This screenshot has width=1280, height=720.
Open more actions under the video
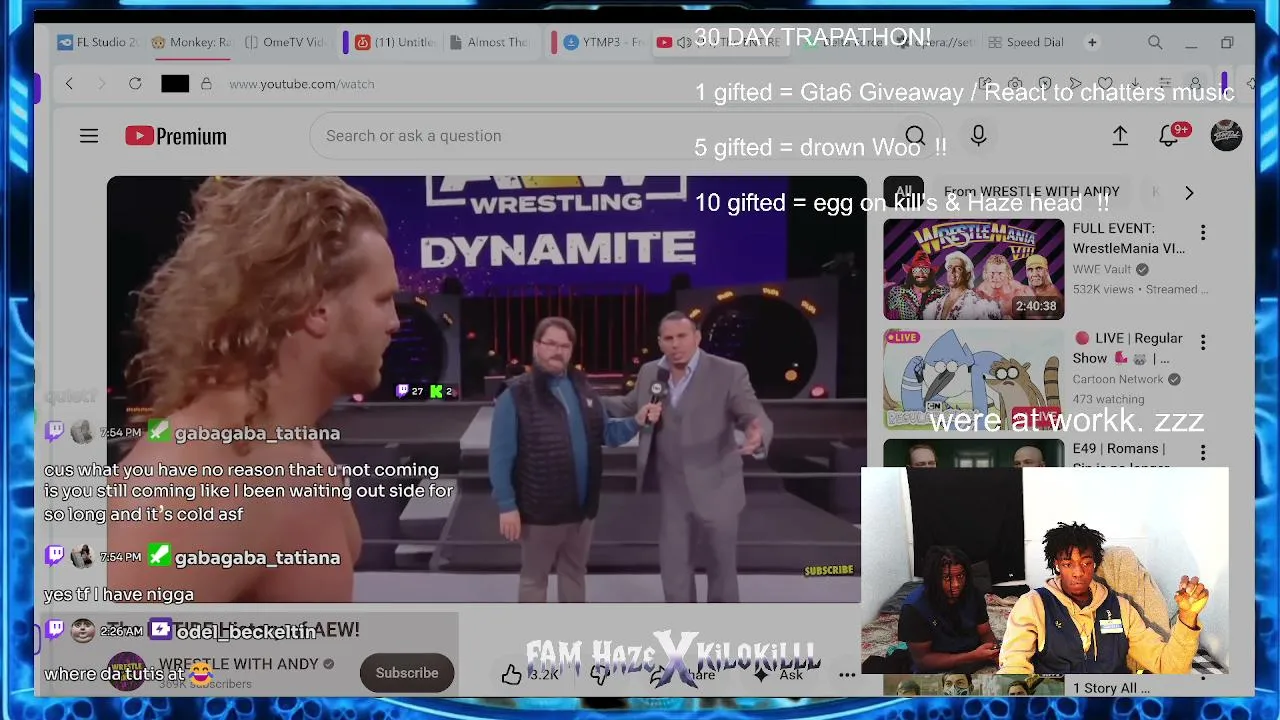pos(847,674)
